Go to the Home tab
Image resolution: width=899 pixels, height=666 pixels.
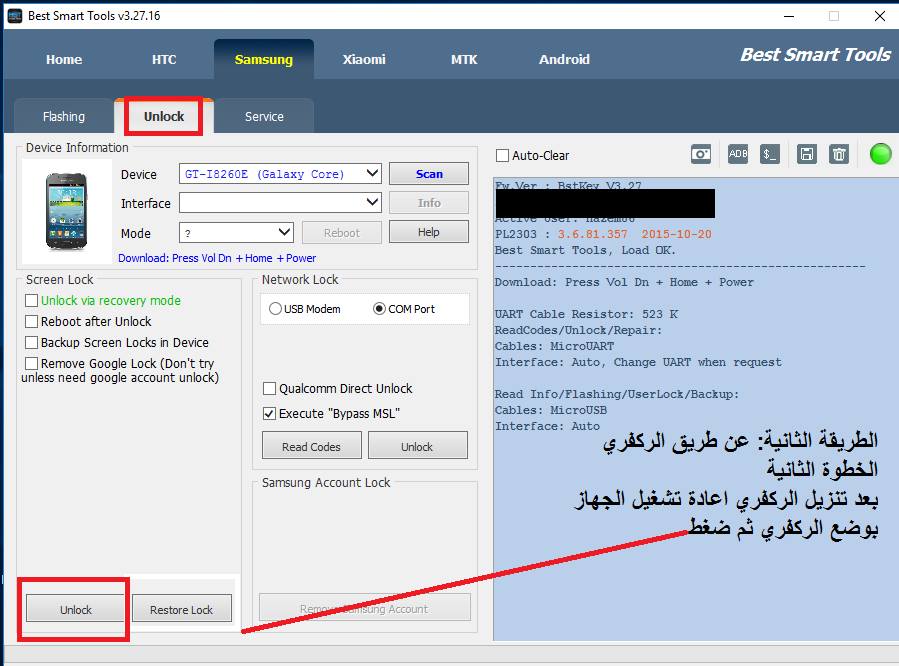pos(64,59)
